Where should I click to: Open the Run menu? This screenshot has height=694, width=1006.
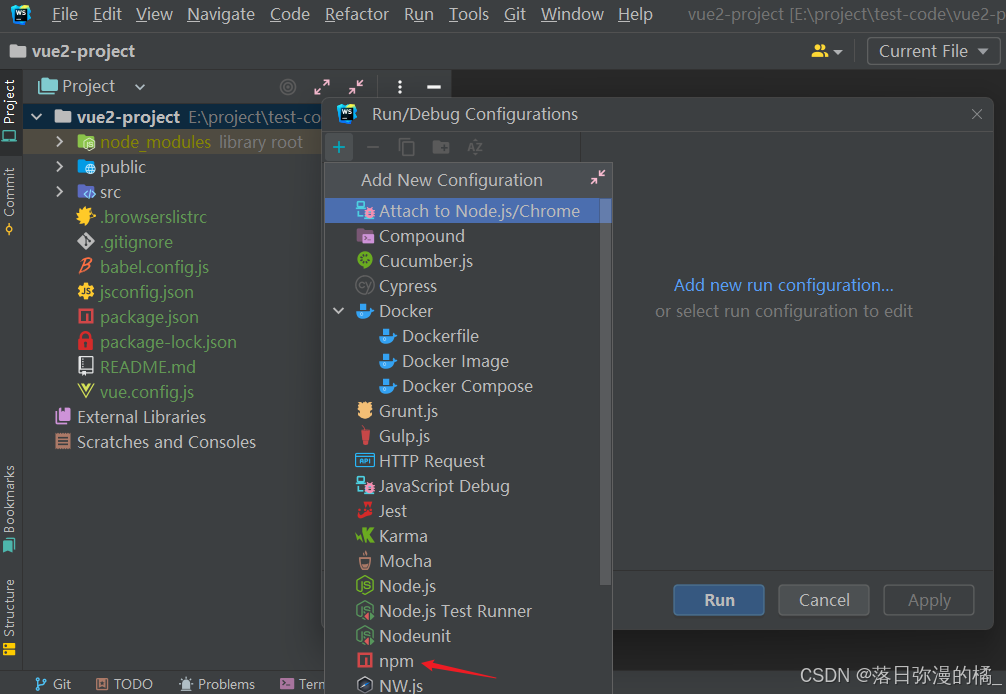pyautogui.click(x=419, y=14)
